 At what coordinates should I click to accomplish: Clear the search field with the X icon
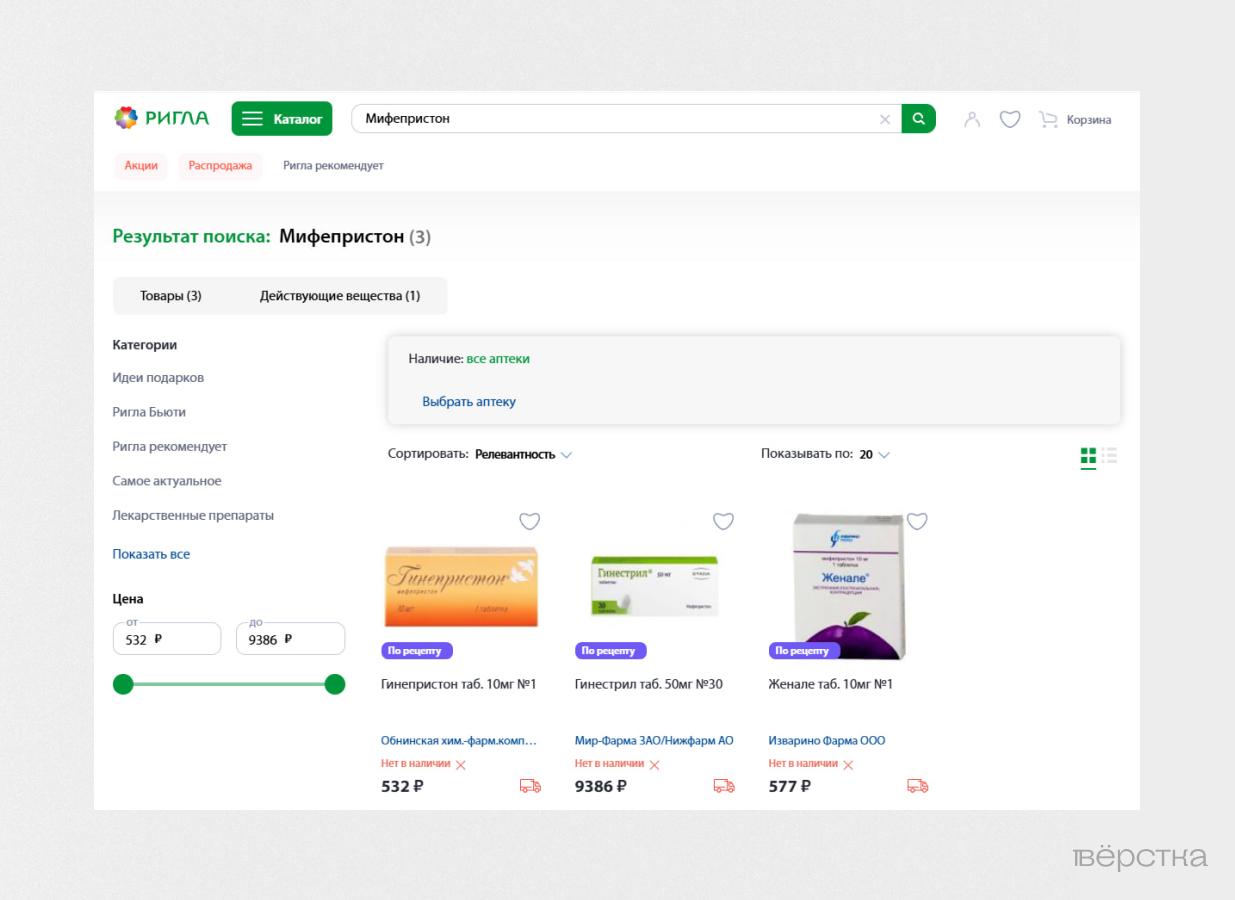[x=885, y=119]
